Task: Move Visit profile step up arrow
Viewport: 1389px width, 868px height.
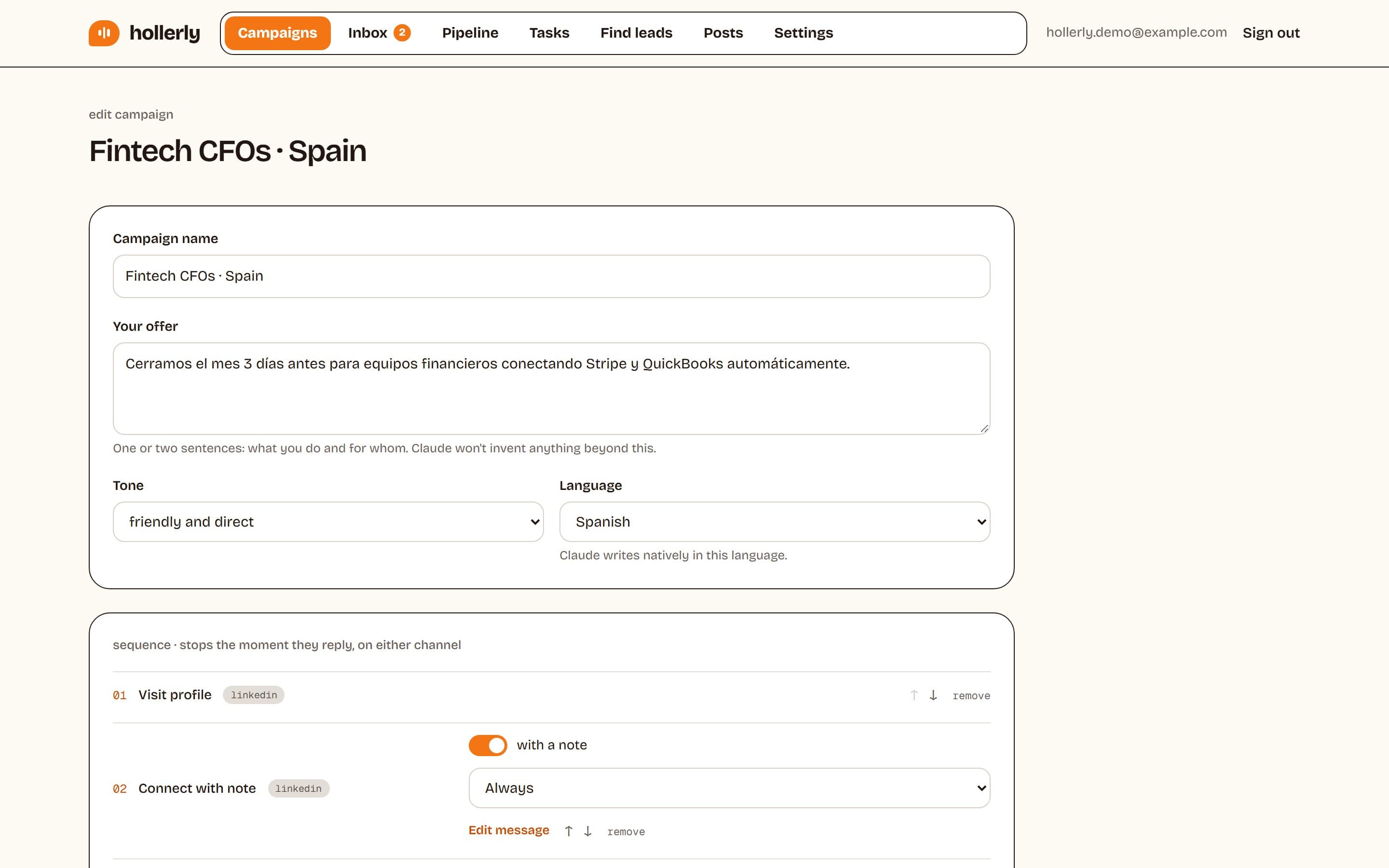Action: [x=914, y=695]
